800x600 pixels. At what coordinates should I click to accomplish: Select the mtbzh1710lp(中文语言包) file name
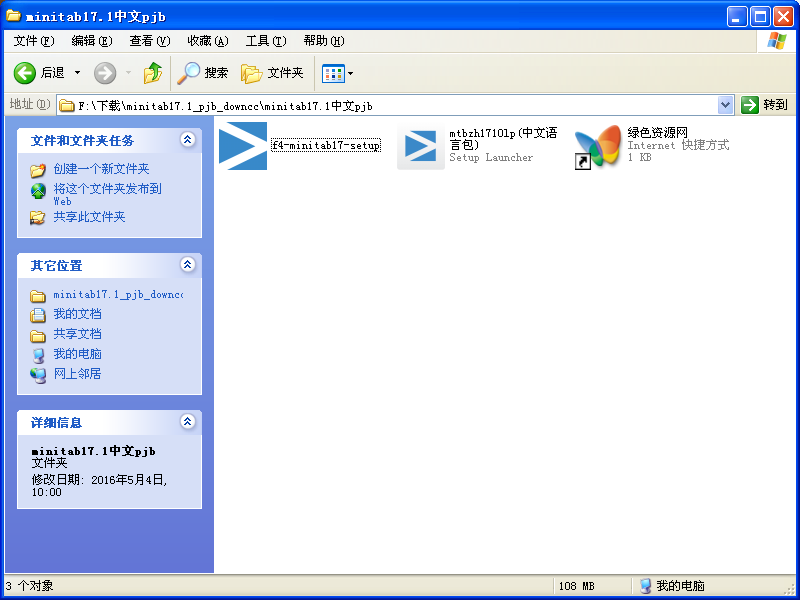click(503, 139)
